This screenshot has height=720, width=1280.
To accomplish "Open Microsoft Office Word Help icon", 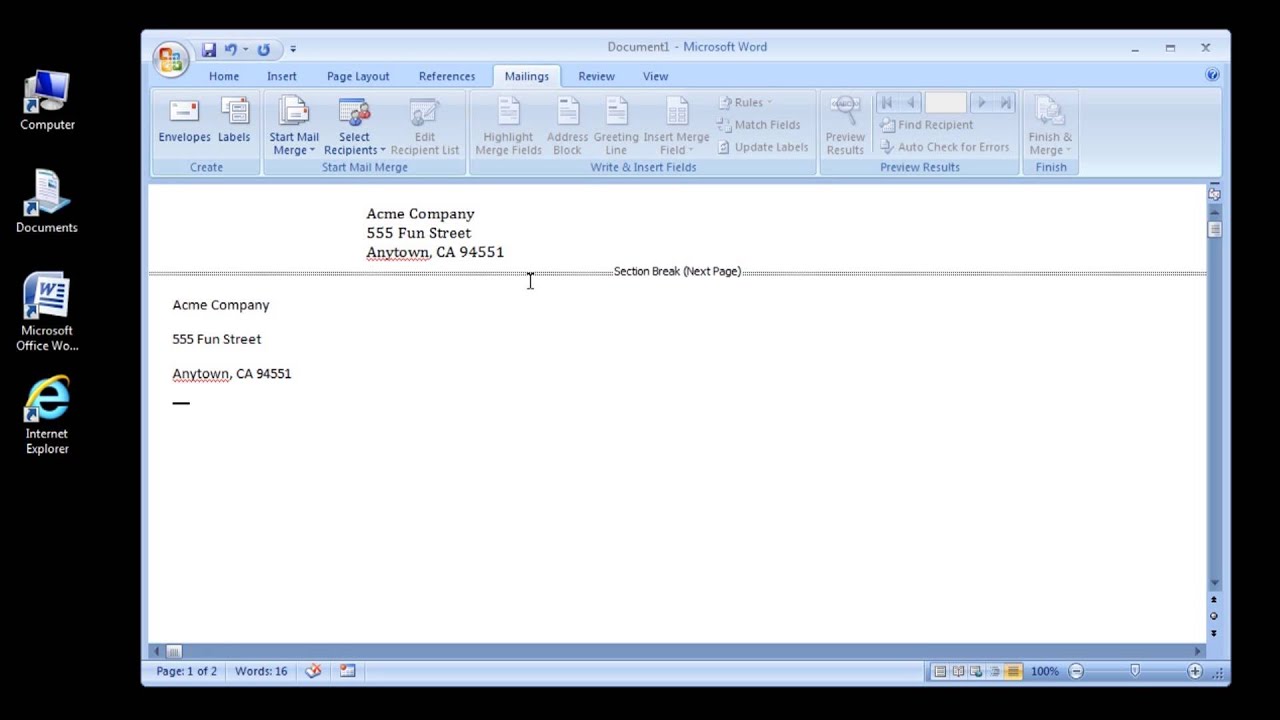I will pos(1212,75).
